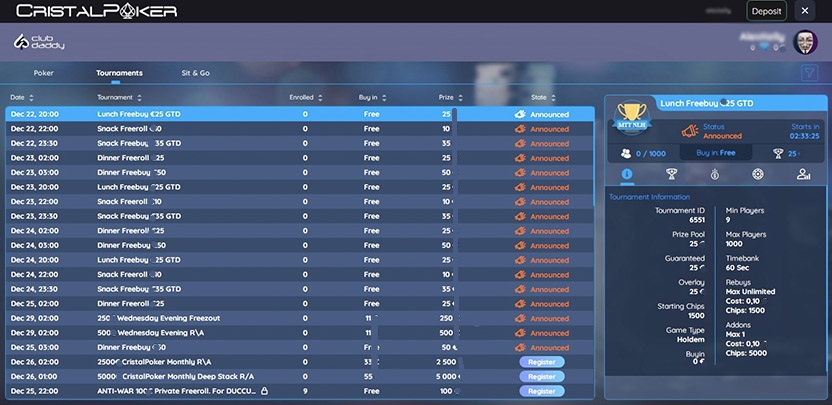This screenshot has width=832, height=405.
Task: Click the user avatar mask icon
Action: pos(805,42)
